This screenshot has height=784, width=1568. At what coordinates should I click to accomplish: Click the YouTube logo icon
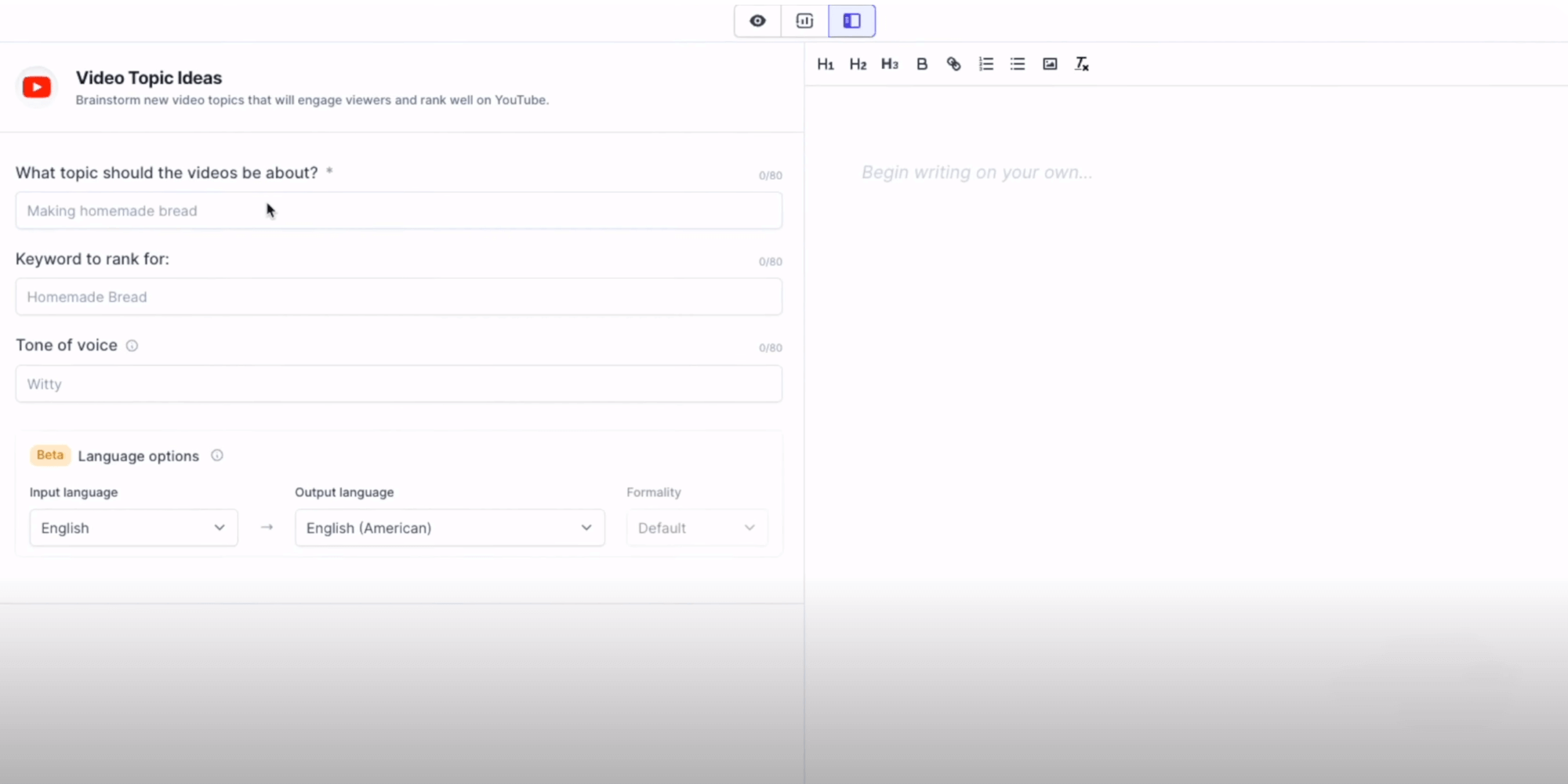click(x=37, y=87)
